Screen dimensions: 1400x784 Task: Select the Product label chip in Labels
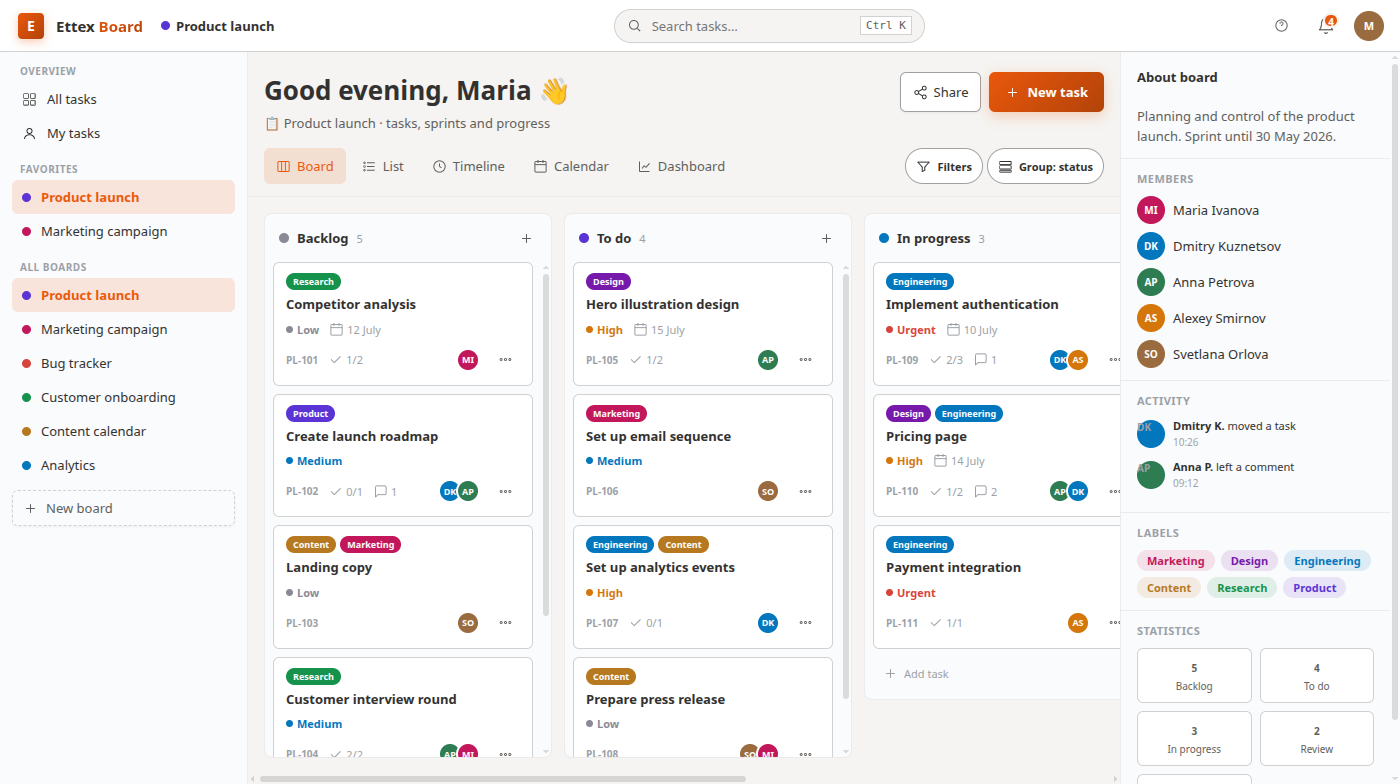pyautogui.click(x=1314, y=588)
